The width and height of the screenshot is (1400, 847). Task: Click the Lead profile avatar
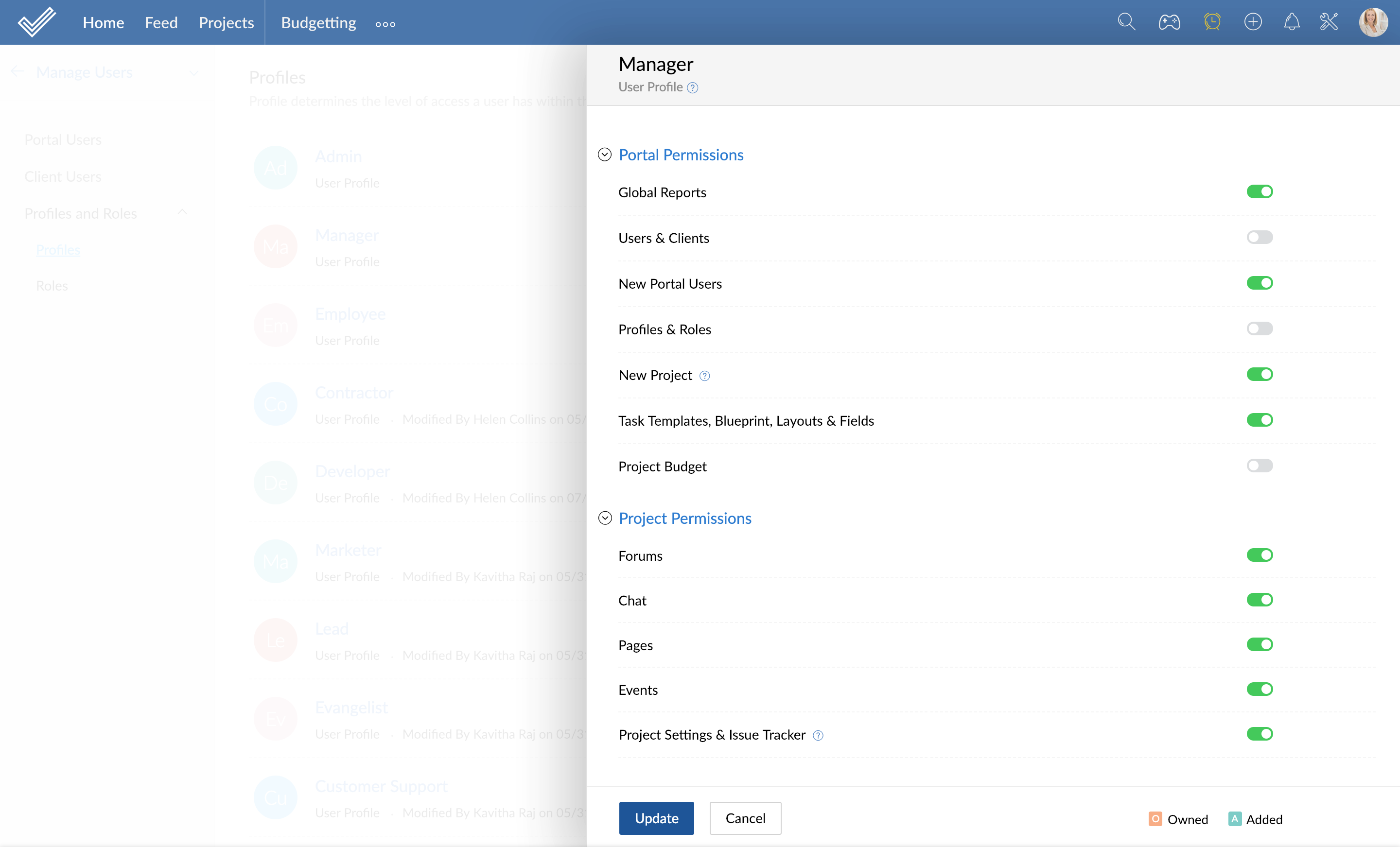pyautogui.click(x=276, y=640)
